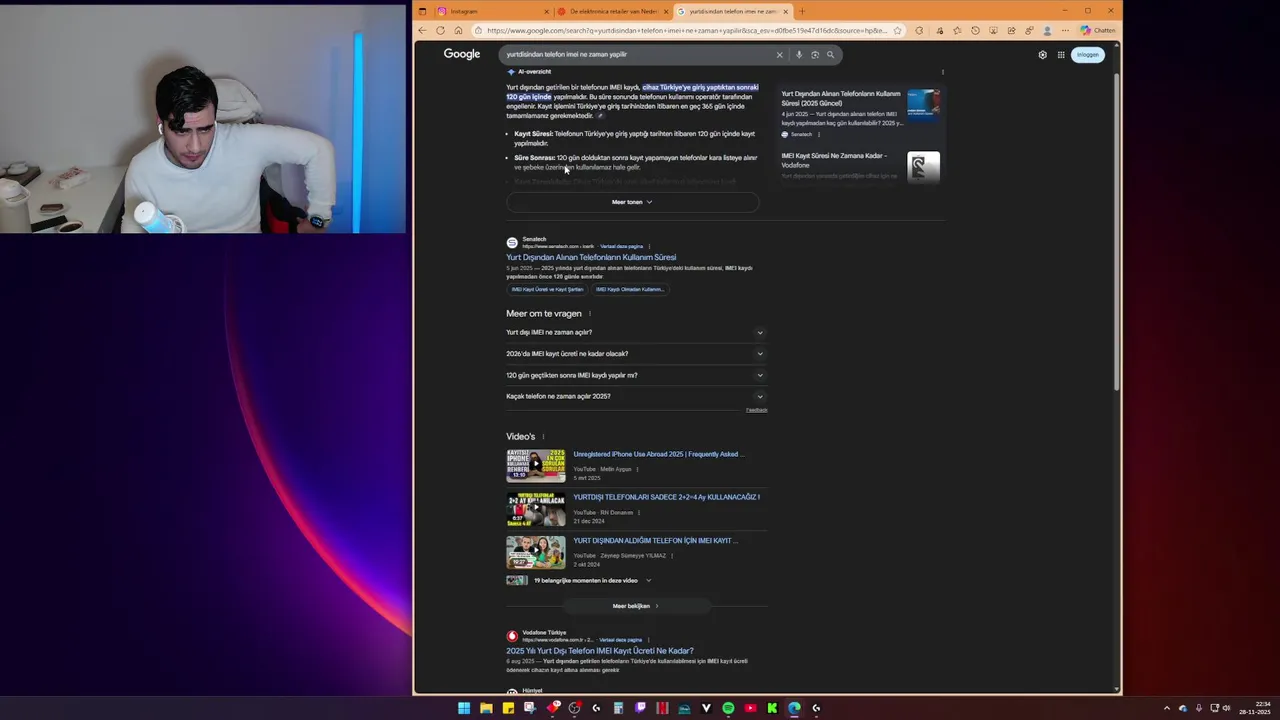
Task: Play 'Unregistered iPhone Use Abroad' video thumbnail
Action: point(535,465)
